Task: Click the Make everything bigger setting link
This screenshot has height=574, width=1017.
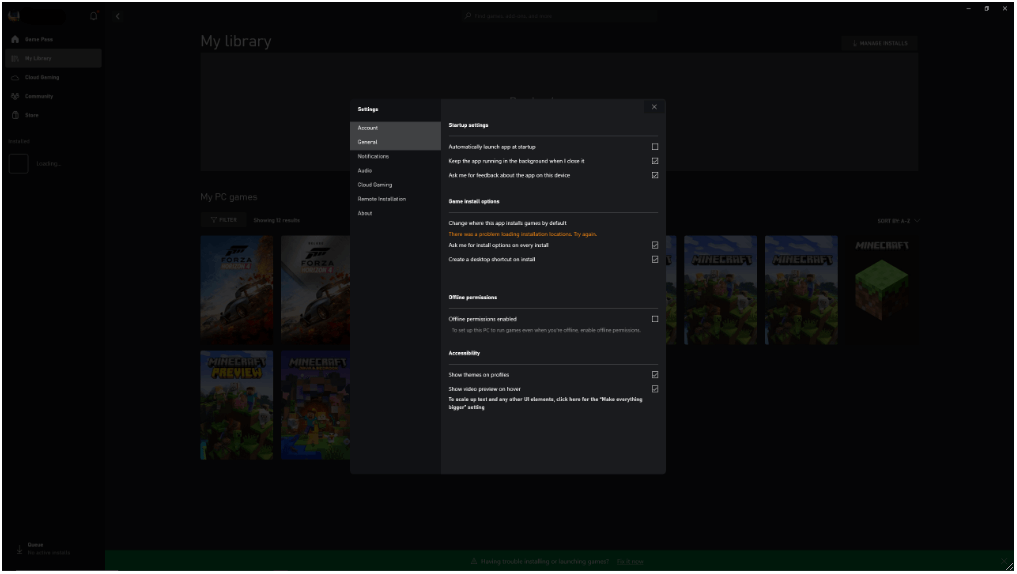Action: (x=545, y=403)
